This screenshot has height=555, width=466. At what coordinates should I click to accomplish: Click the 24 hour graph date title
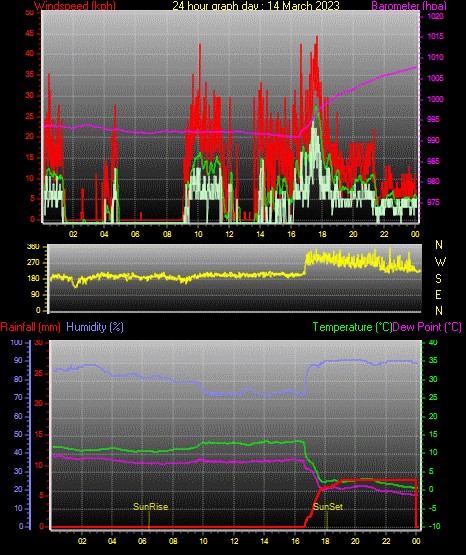(x=256, y=6)
